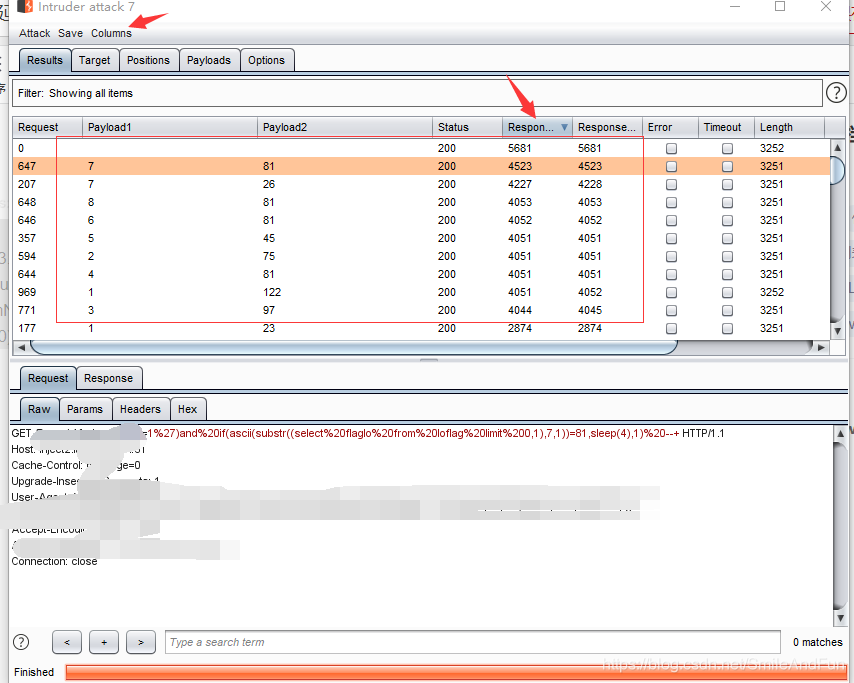Viewport: 854px width, 683px height.
Task: Click request pane scrollbar down arrow
Action: click(840, 618)
